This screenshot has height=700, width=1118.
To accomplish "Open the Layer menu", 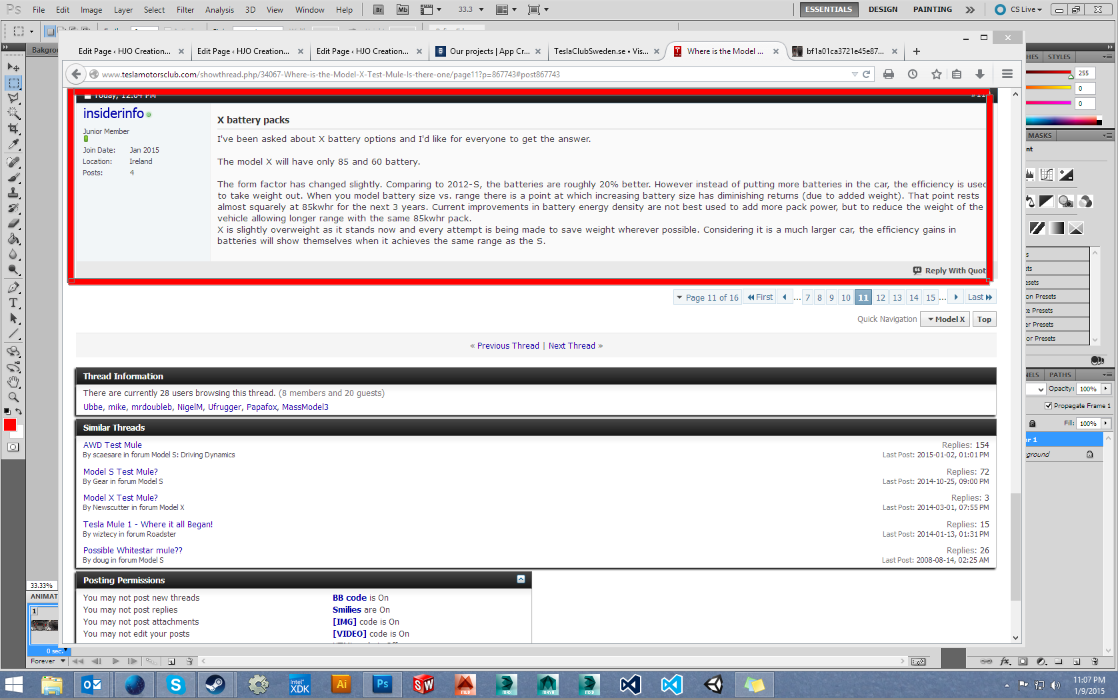I will coord(123,10).
